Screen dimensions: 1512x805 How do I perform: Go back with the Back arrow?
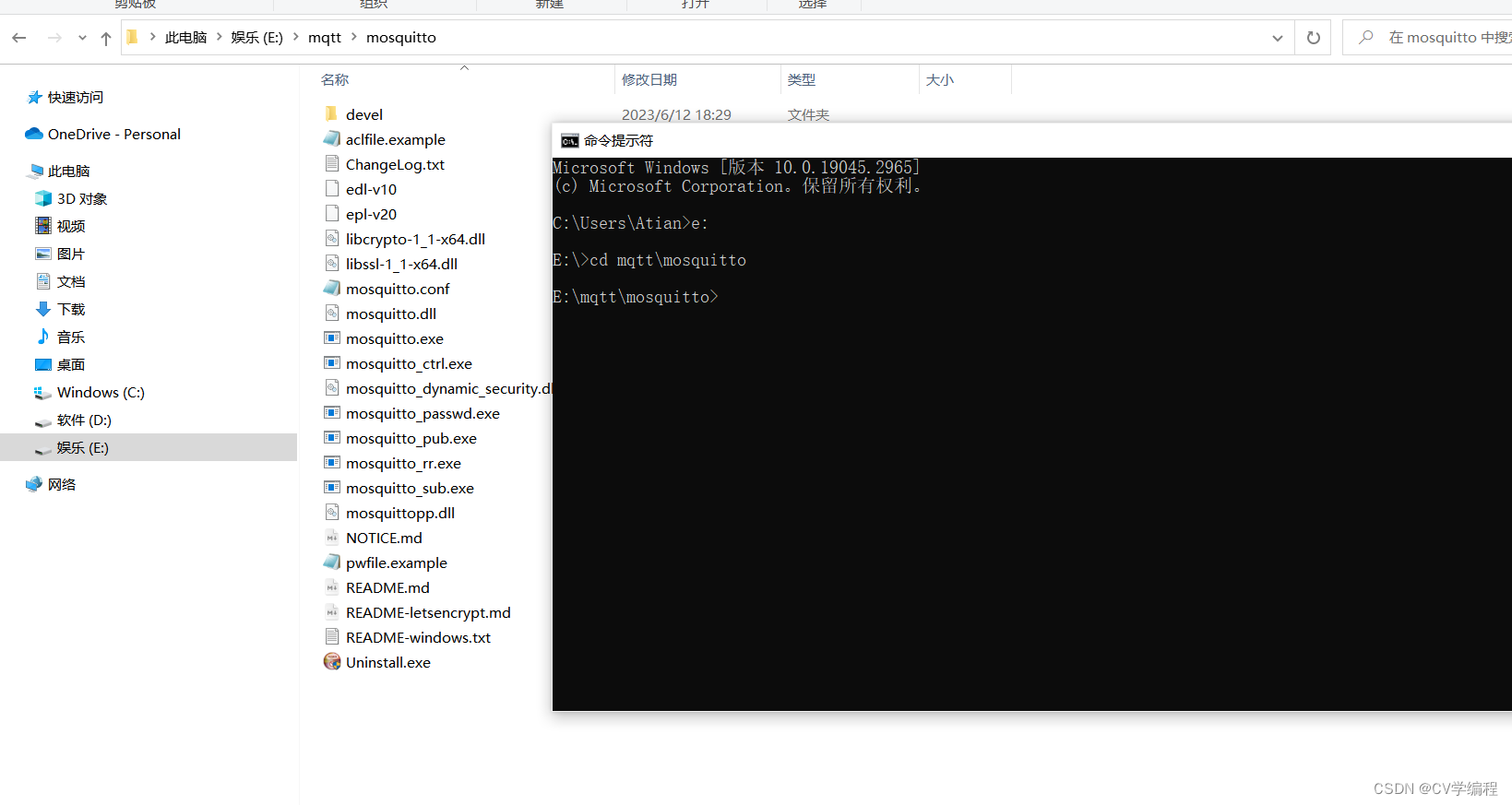[19, 38]
